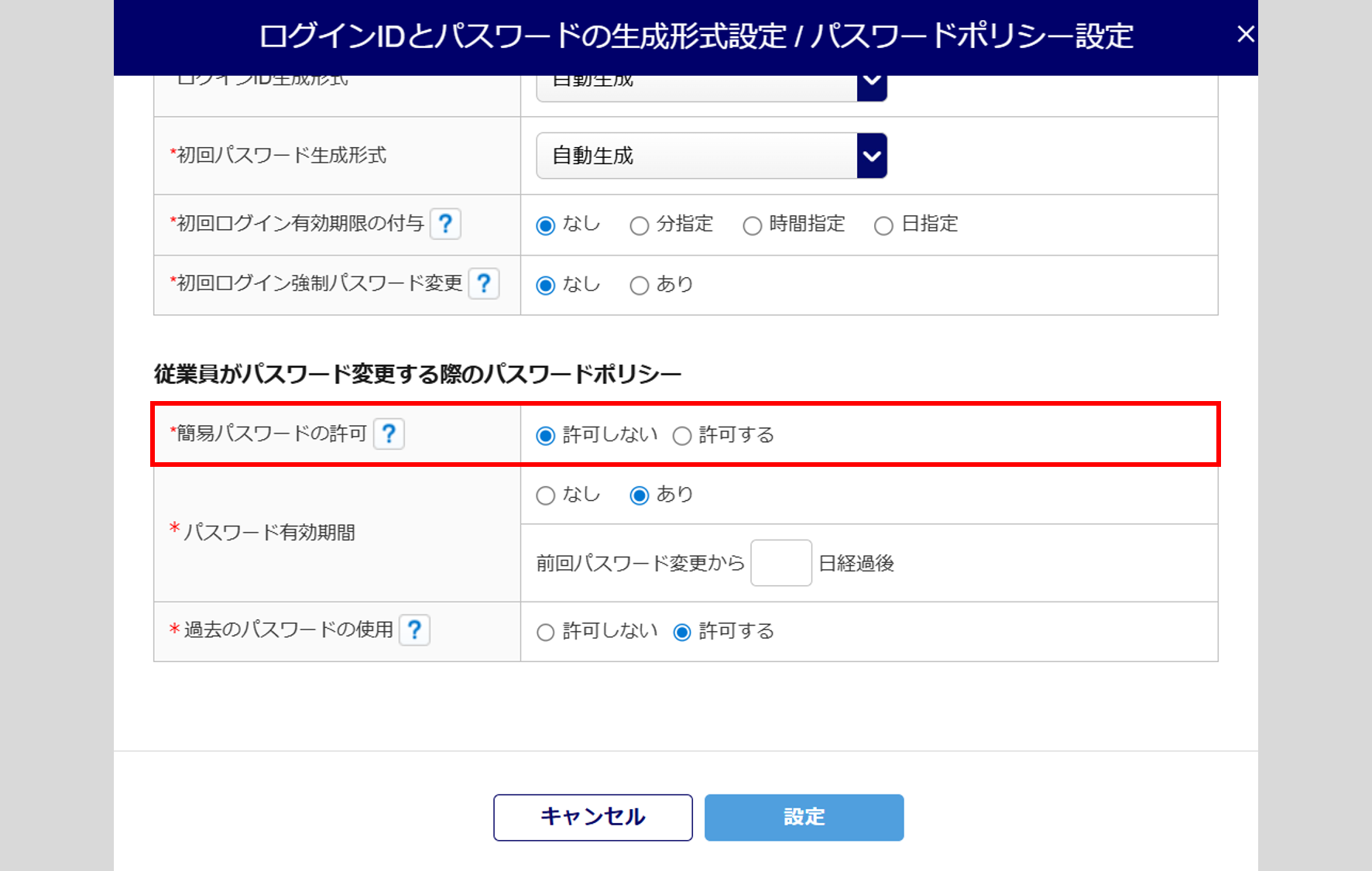This screenshot has height=871, width=1372.
Task: Open help for 初回ログイン強制パスワード変更
Action: click(x=484, y=284)
